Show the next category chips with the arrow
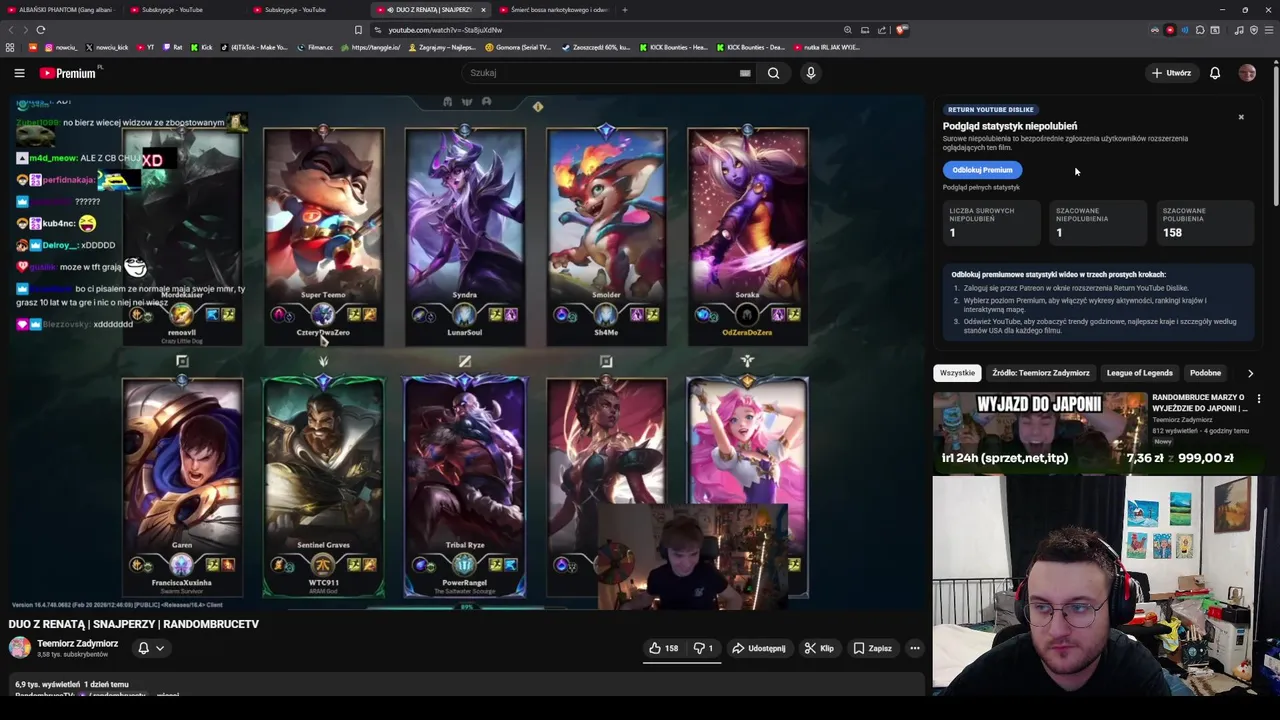The width and height of the screenshot is (1280, 720). [x=1250, y=373]
